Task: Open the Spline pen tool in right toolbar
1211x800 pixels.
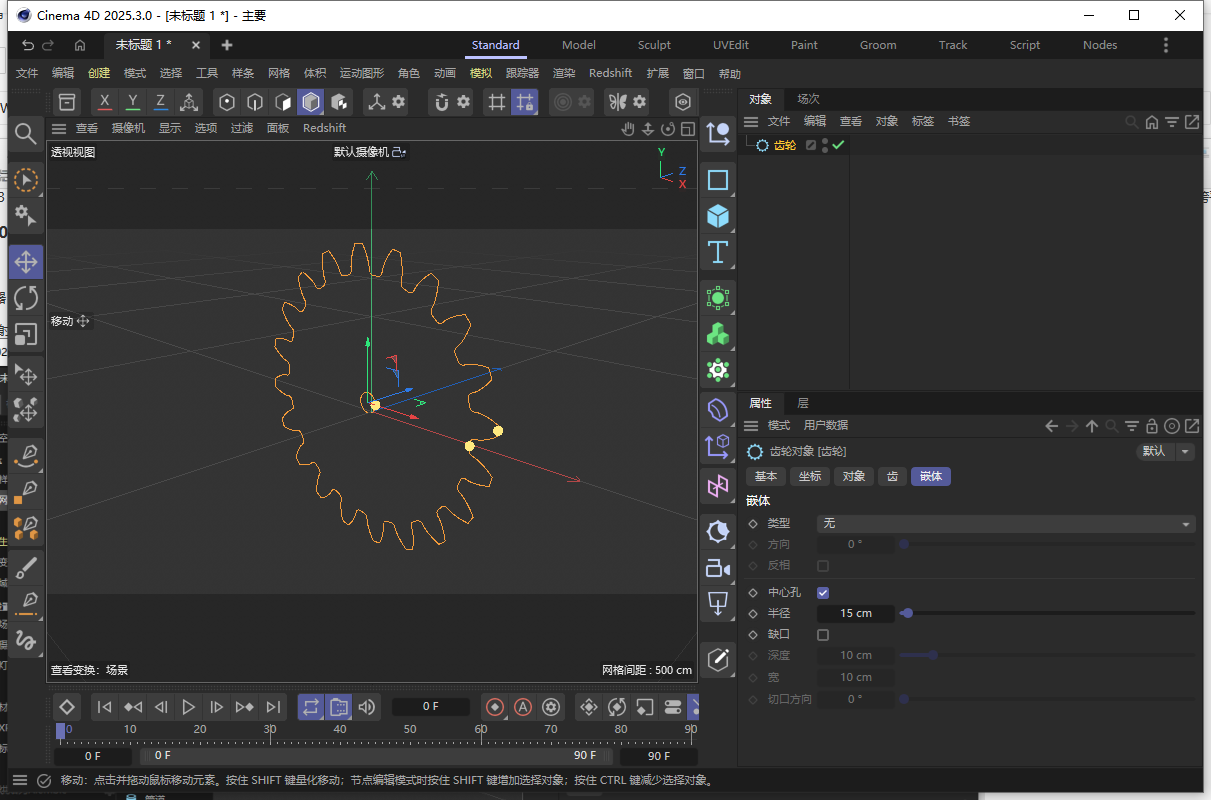Action: 717,659
